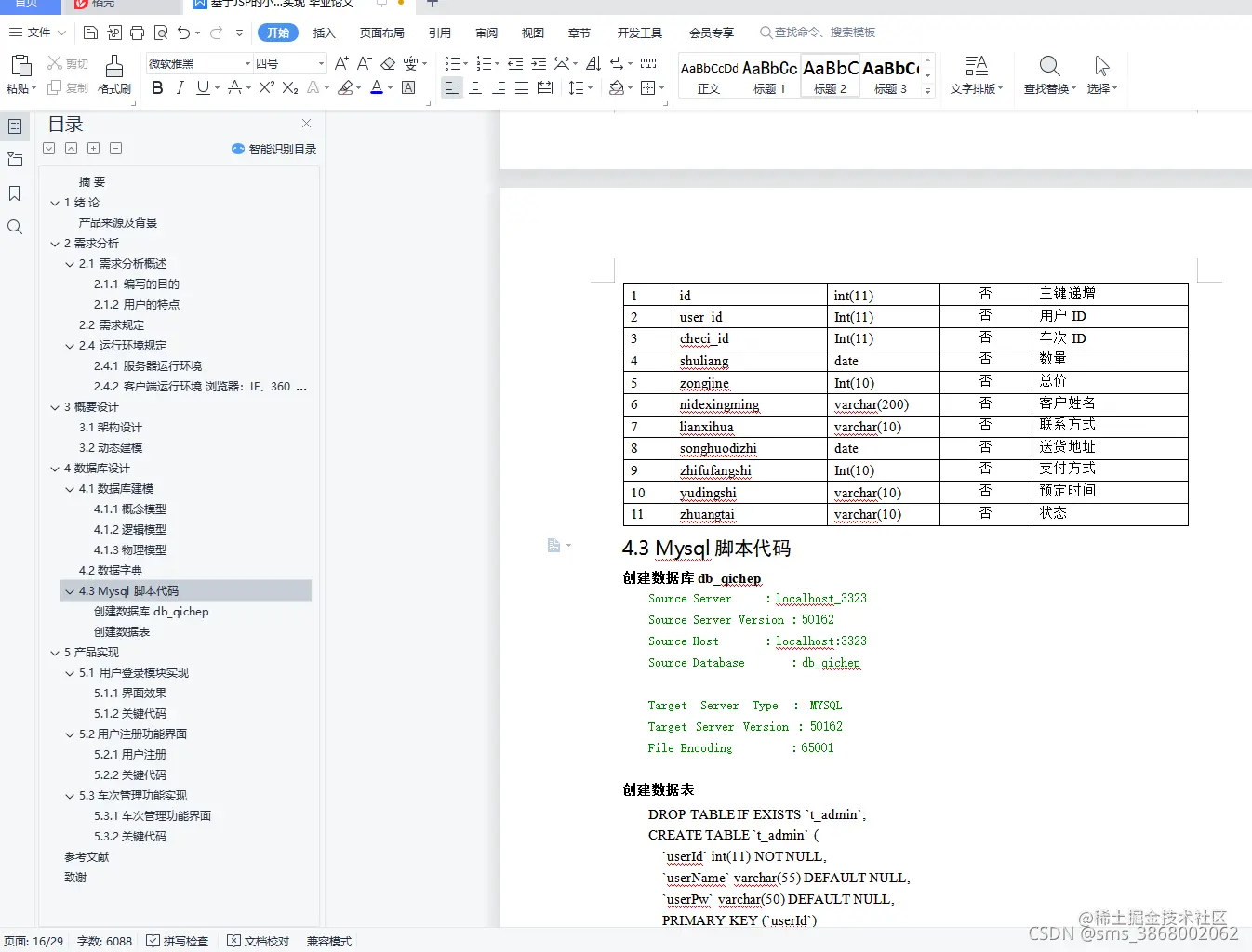Click the Sort icon

click(593, 63)
